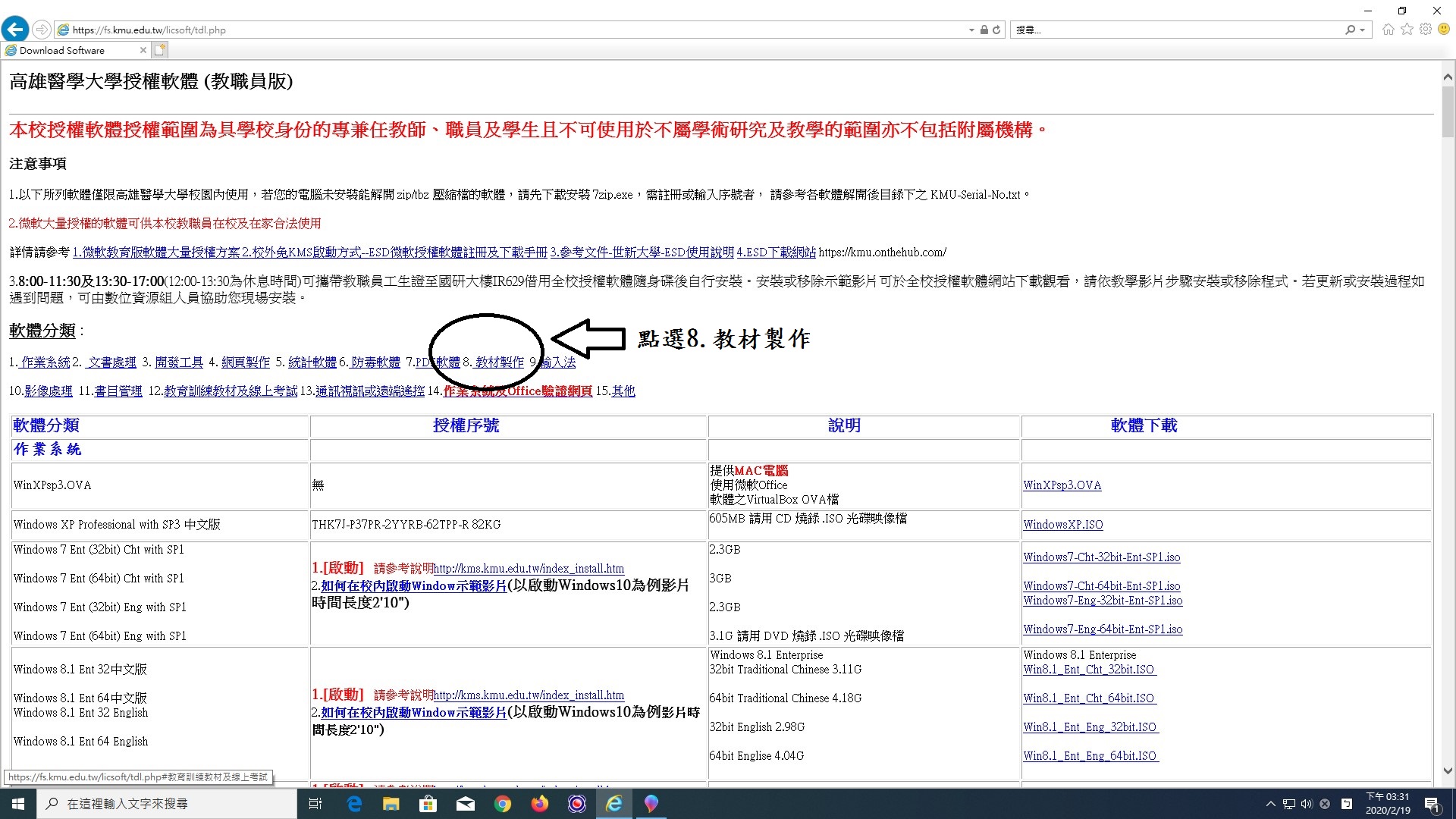
Task: Open category link 11. 書目管理
Action: [118, 391]
